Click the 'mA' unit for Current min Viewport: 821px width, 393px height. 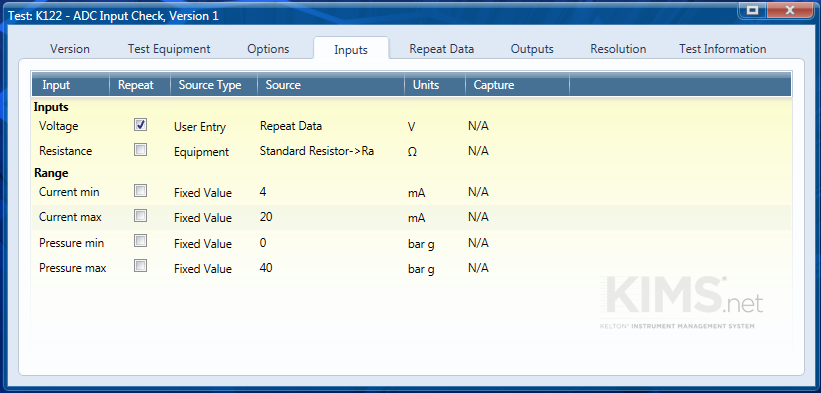[x=416, y=193]
